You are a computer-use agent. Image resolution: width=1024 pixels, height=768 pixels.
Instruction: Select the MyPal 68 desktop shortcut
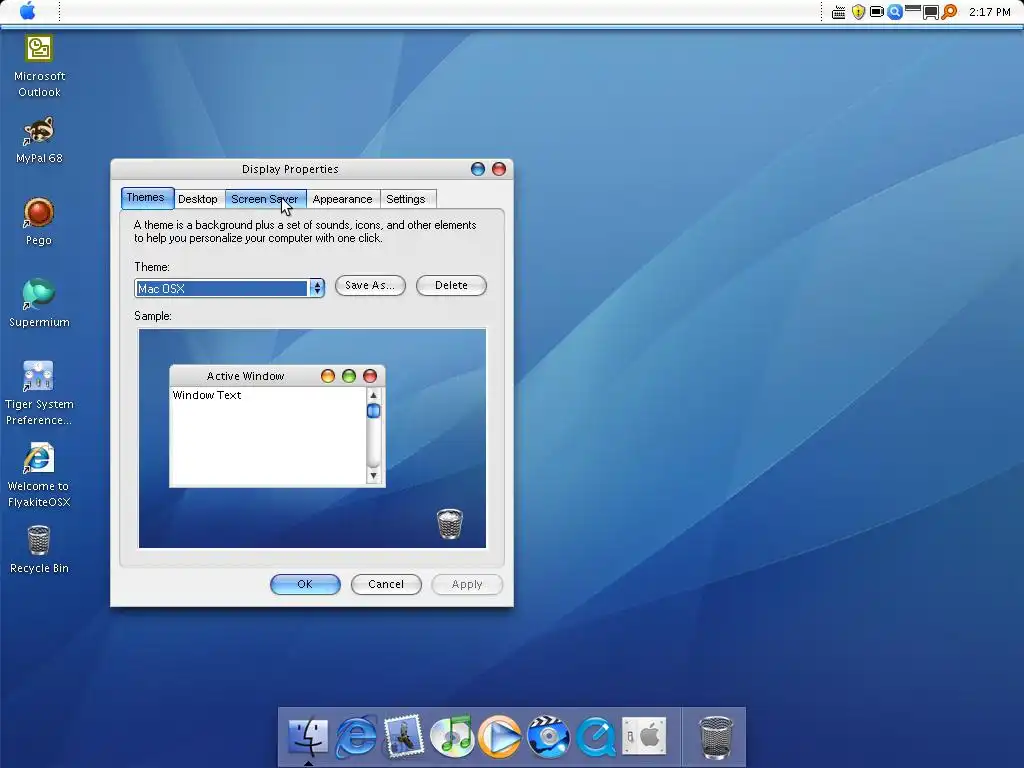[x=39, y=140]
